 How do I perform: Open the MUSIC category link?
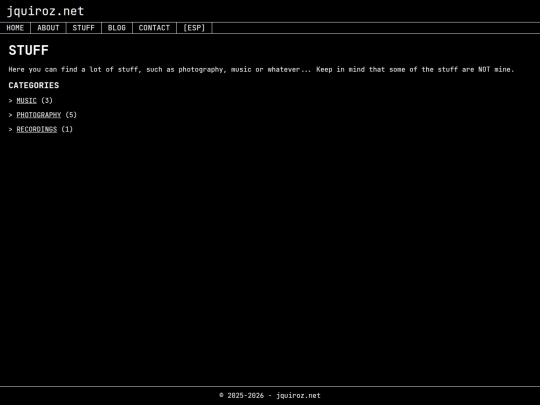pos(27,101)
